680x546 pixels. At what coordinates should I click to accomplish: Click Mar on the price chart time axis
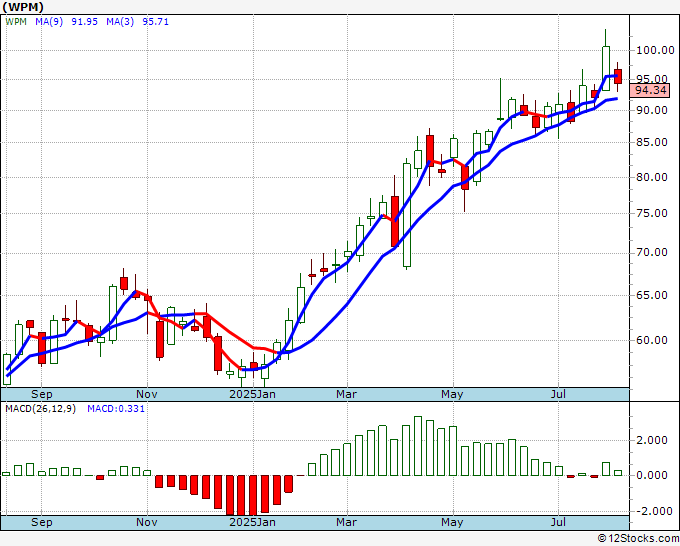(x=347, y=394)
